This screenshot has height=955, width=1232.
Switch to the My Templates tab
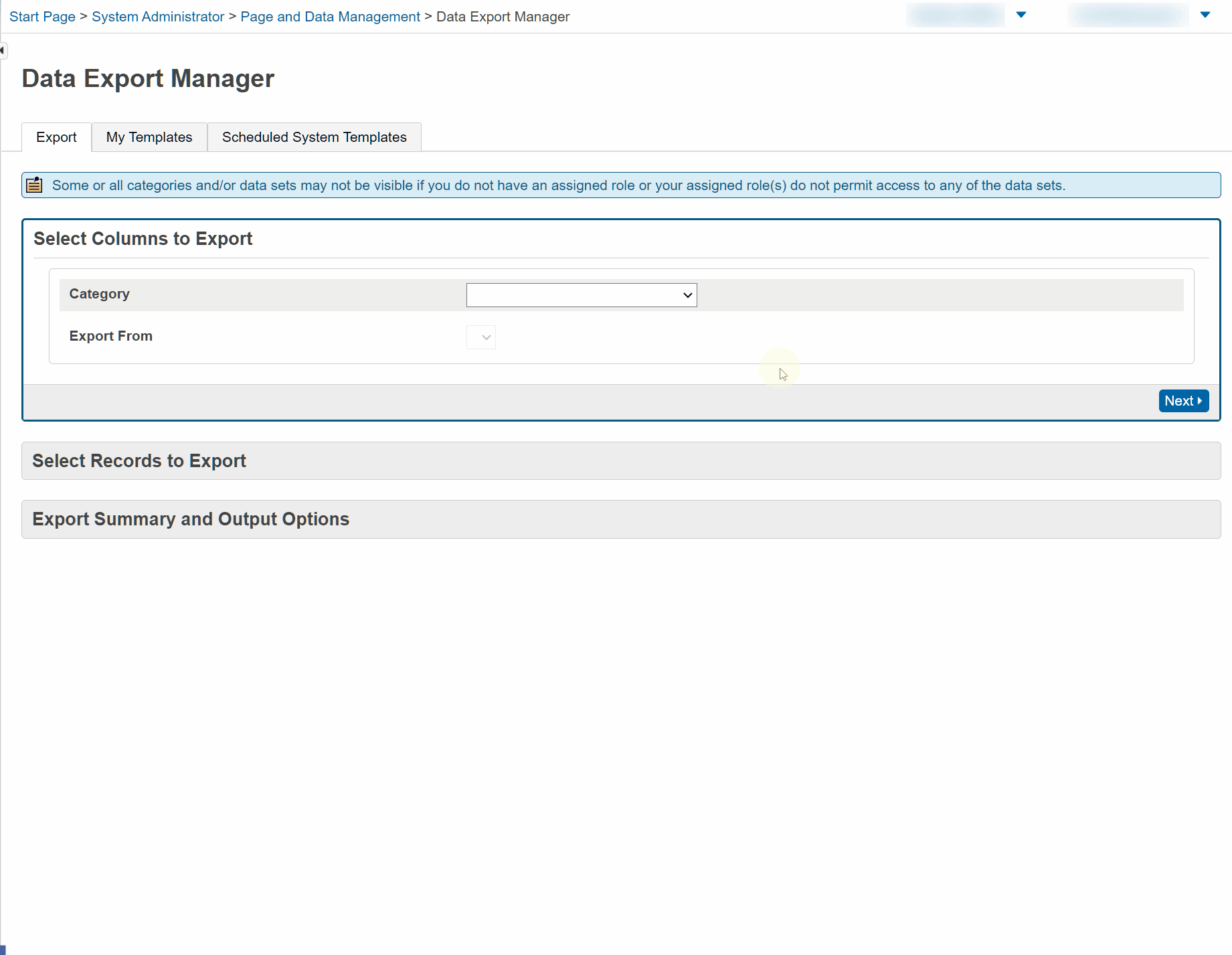click(x=149, y=137)
